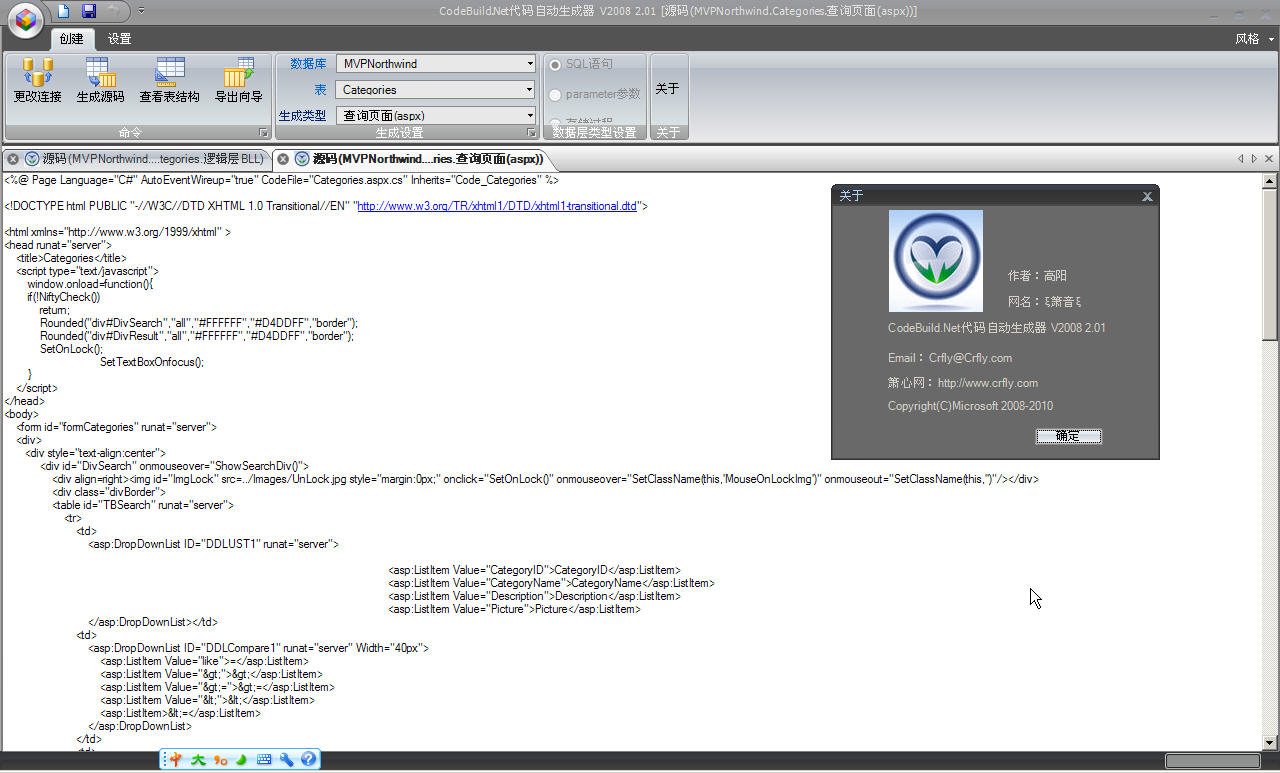Click the ListItem Value="CategoryID" line
Viewport: 1280px width, 773px height.
(535, 570)
